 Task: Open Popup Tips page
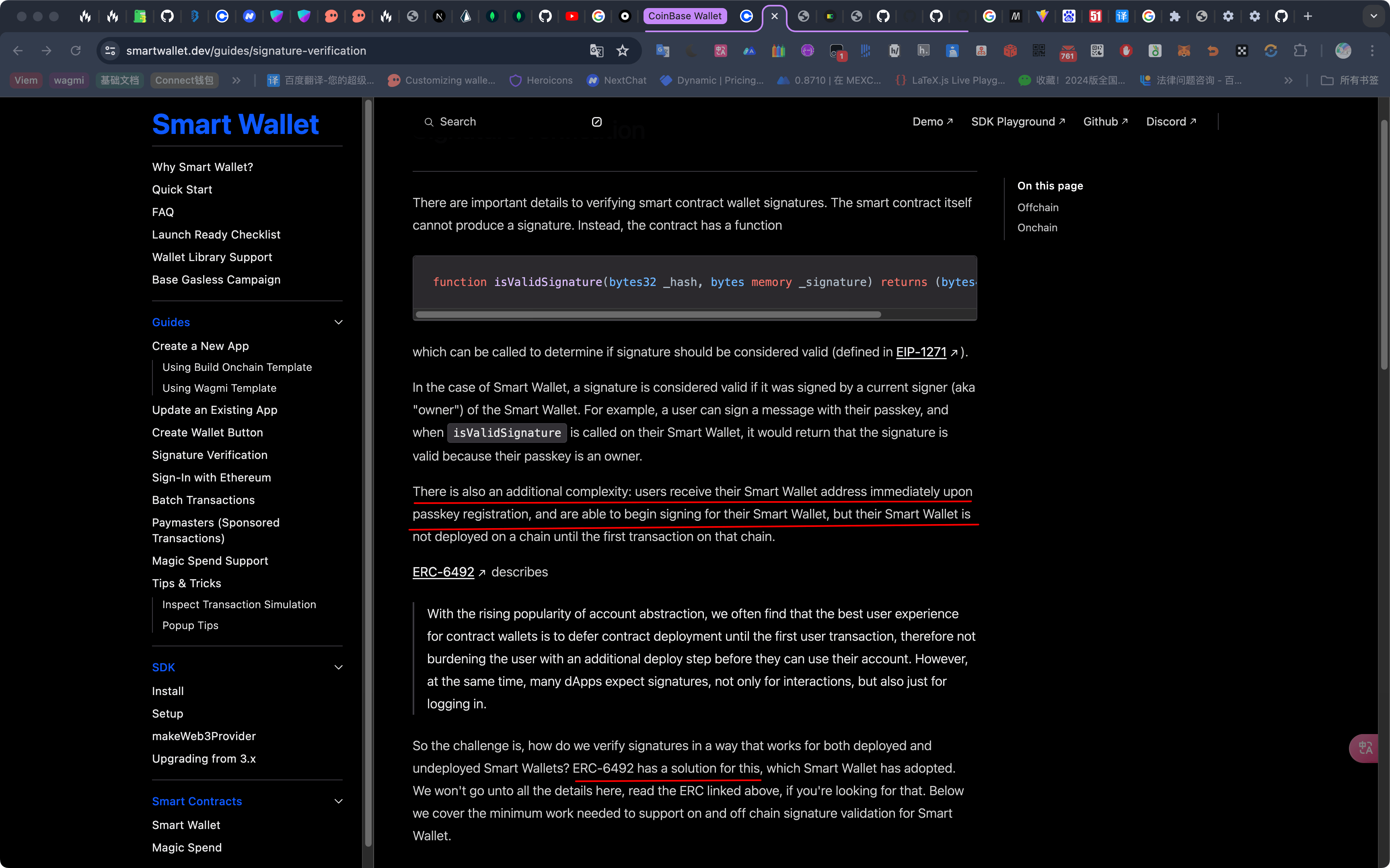point(191,625)
